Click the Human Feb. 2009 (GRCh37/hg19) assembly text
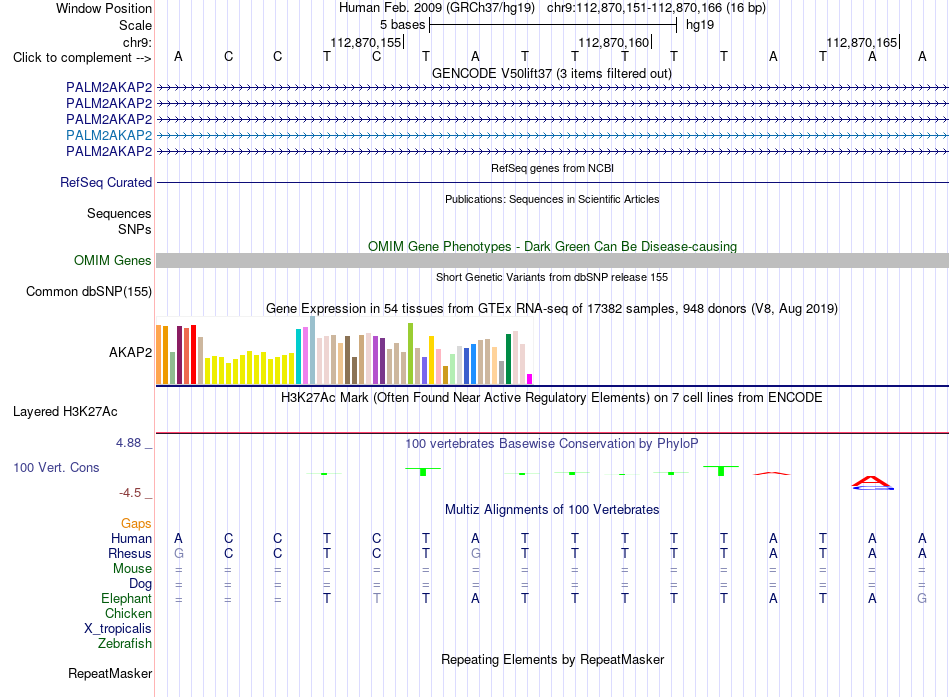The height and width of the screenshot is (697, 950). (437, 8)
